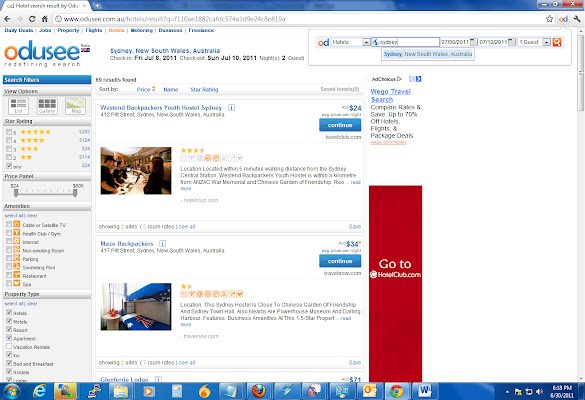Click the browser back arrow
The height and width of the screenshot is (400, 585).
tap(7, 19)
